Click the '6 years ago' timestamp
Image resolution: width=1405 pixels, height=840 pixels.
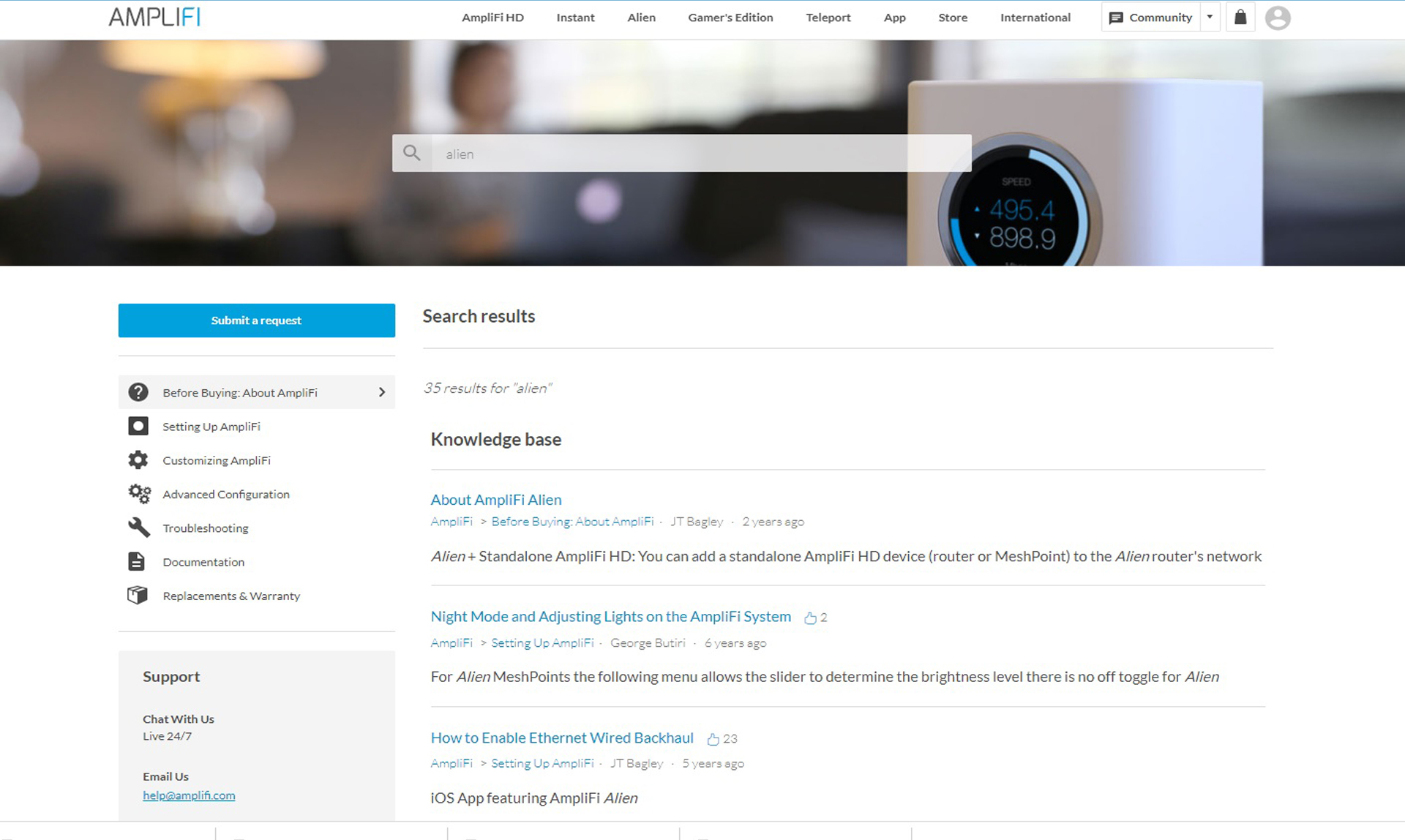click(735, 643)
